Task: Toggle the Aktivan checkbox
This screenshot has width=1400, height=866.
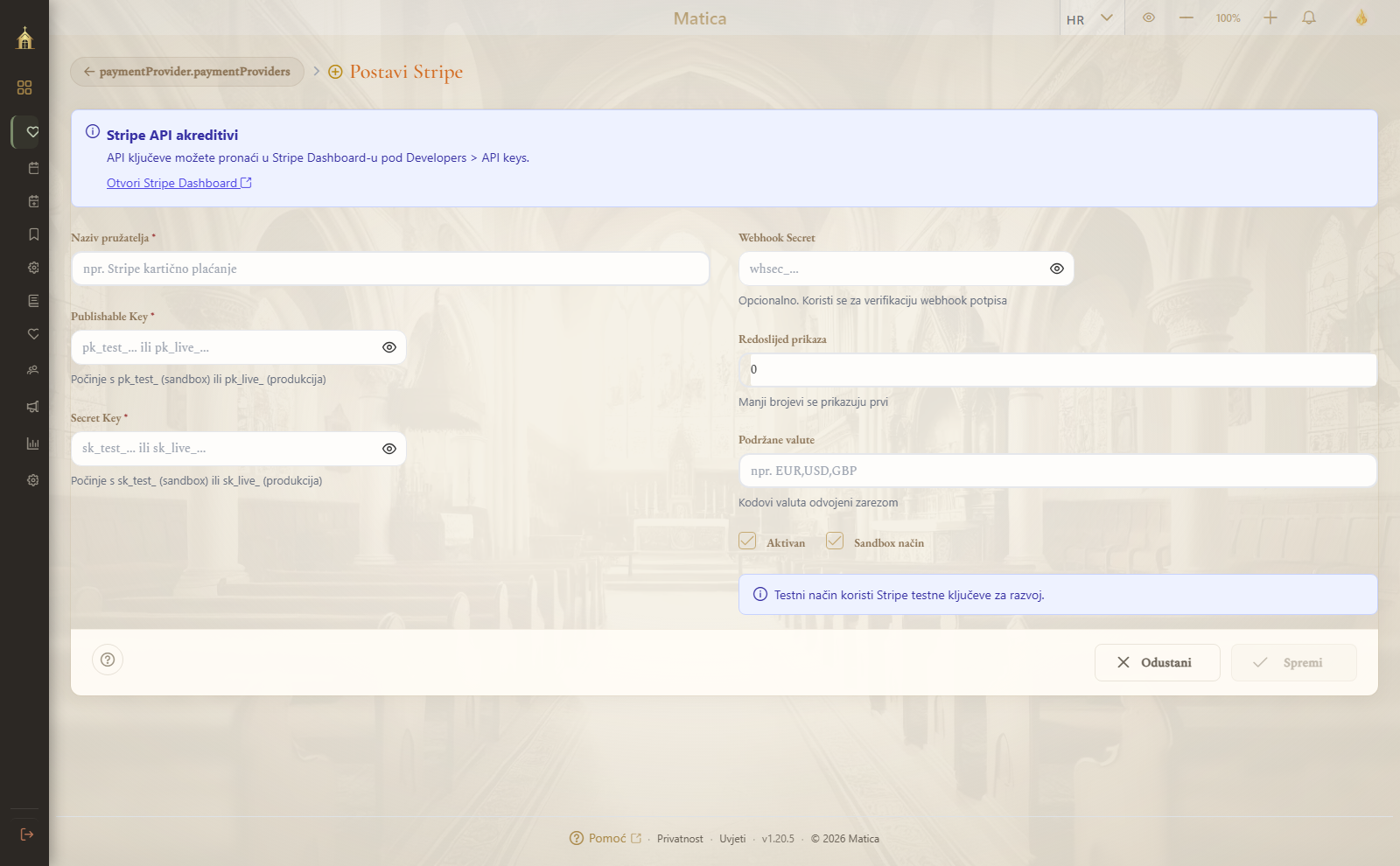Action: coord(747,541)
